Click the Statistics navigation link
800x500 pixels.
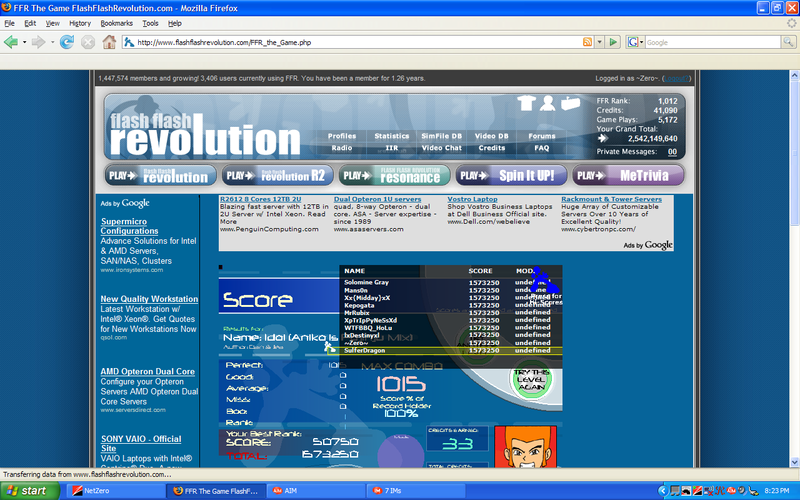(392, 136)
